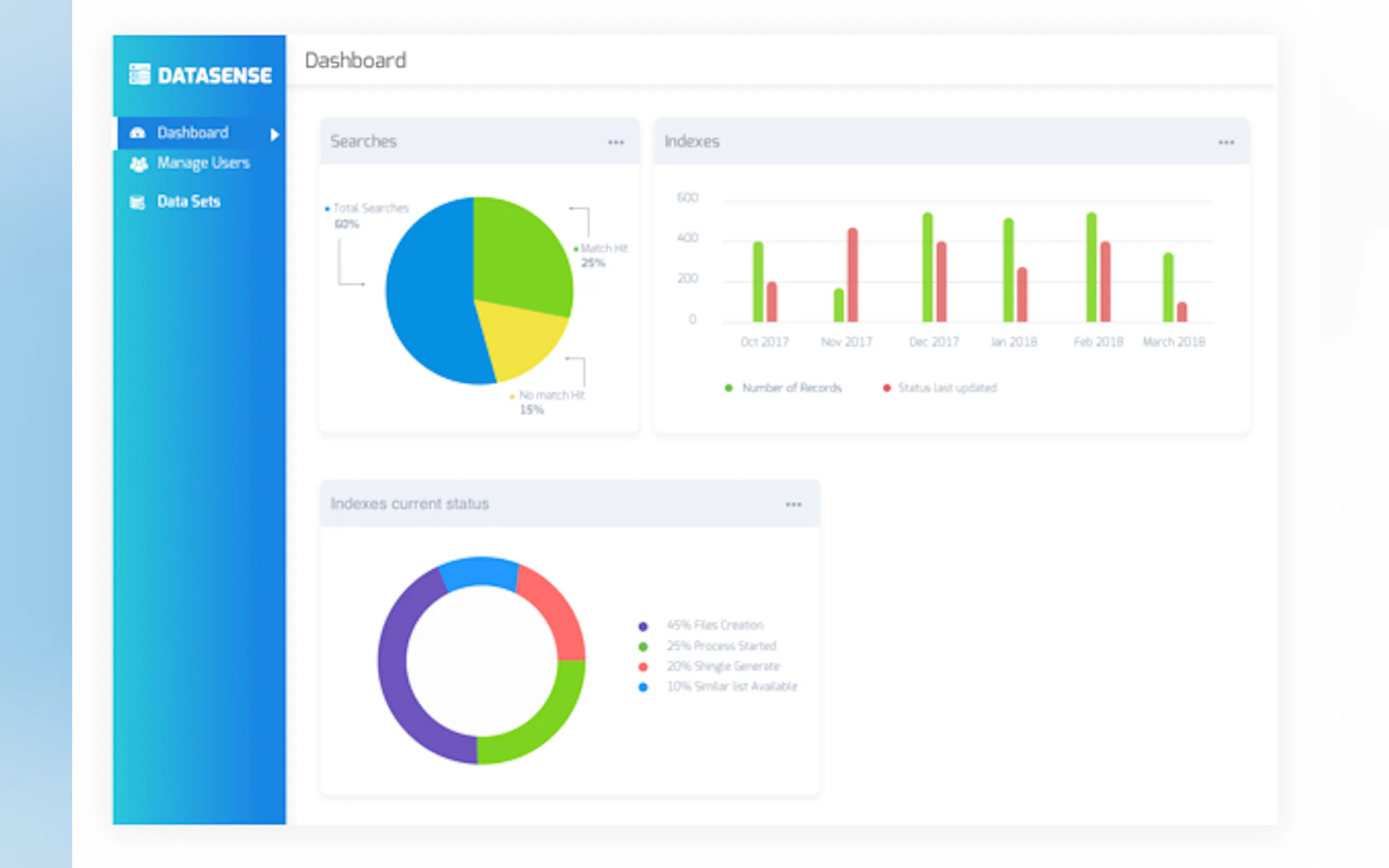Image resolution: width=1389 pixels, height=868 pixels.
Task: Select the Data Sets menu item
Action: click(188, 202)
